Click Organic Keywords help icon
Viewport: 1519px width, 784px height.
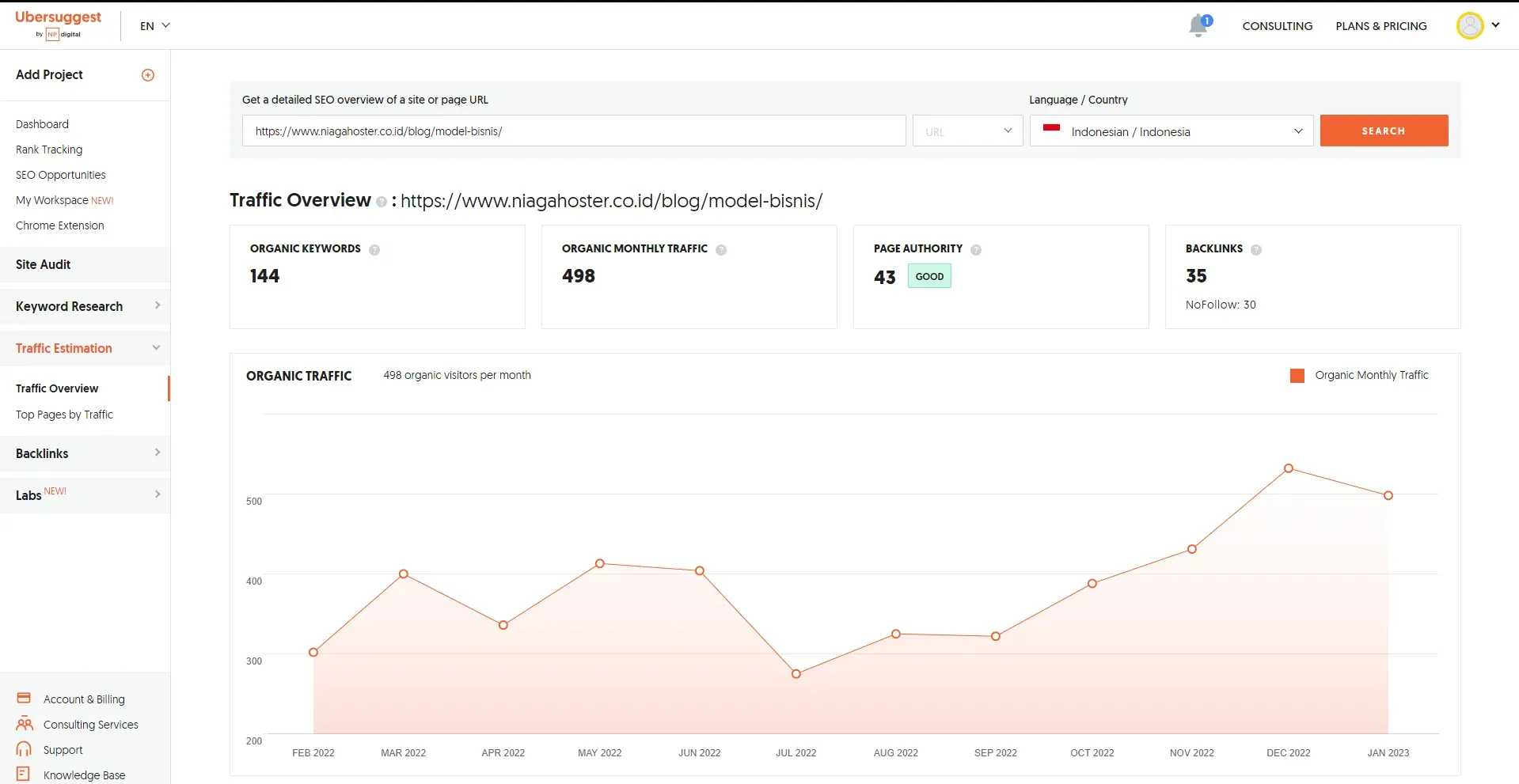click(374, 250)
